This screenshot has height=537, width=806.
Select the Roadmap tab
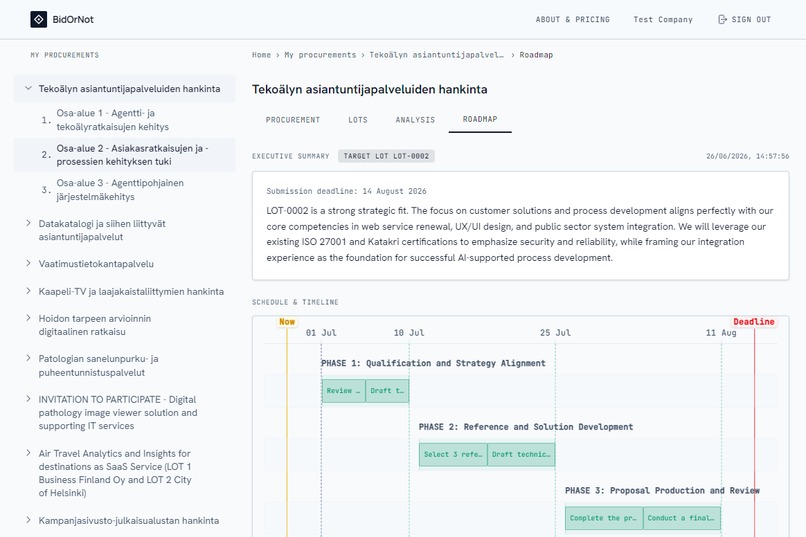[x=480, y=120]
